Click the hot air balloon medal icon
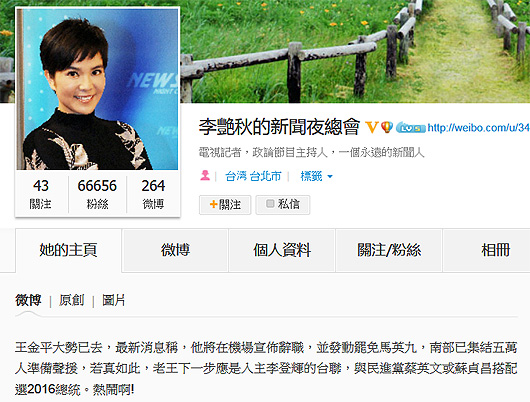This screenshot has width=530, height=402. pyautogui.click(x=387, y=127)
